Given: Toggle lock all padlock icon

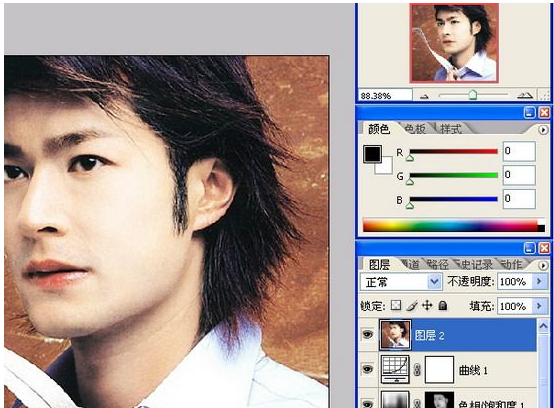Looking at the screenshot, I should click(x=443, y=306).
